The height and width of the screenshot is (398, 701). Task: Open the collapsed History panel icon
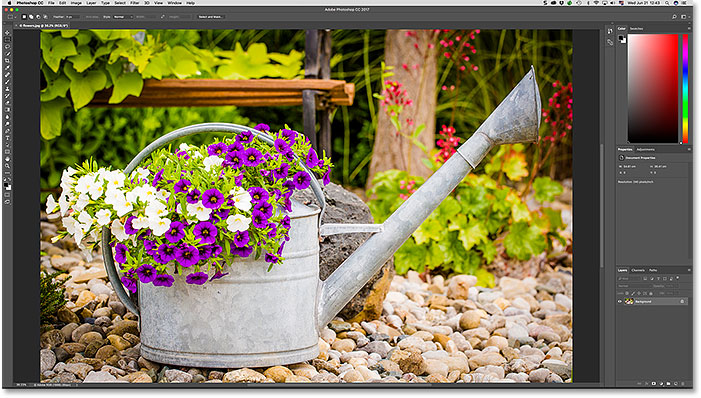(x=610, y=31)
